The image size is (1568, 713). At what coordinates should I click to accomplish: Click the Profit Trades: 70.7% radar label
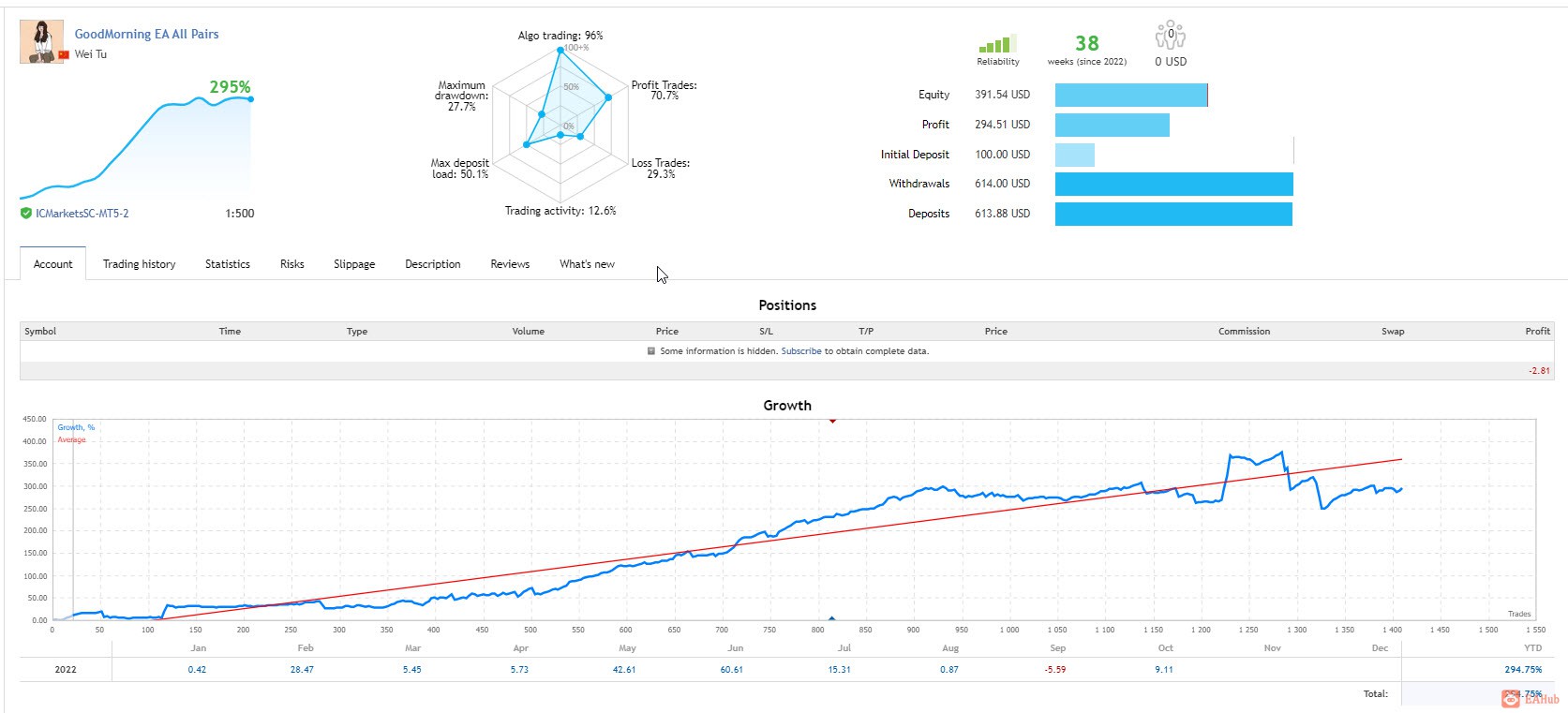(664, 90)
